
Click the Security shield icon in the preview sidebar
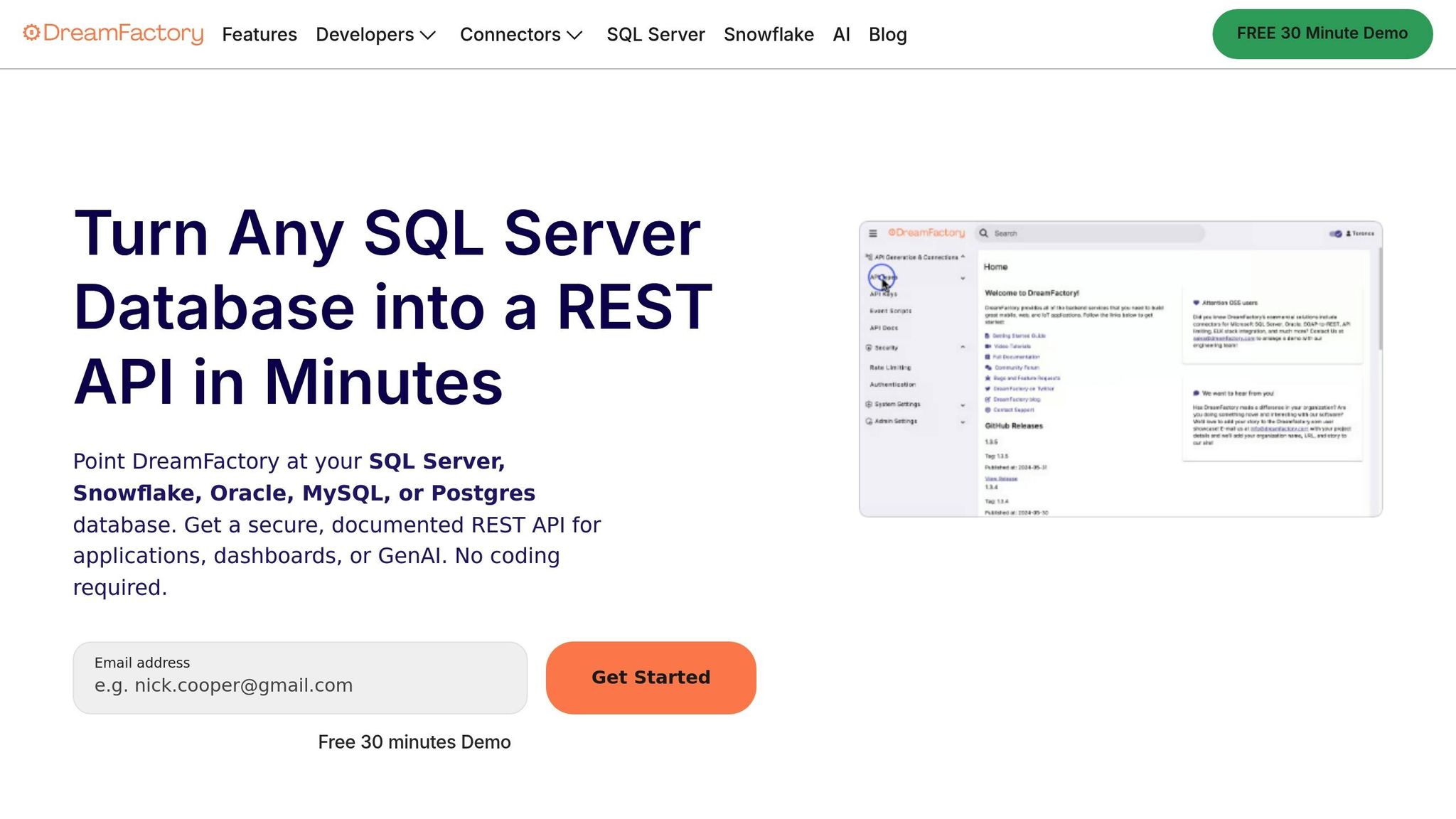pyautogui.click(x=869, y=348)
